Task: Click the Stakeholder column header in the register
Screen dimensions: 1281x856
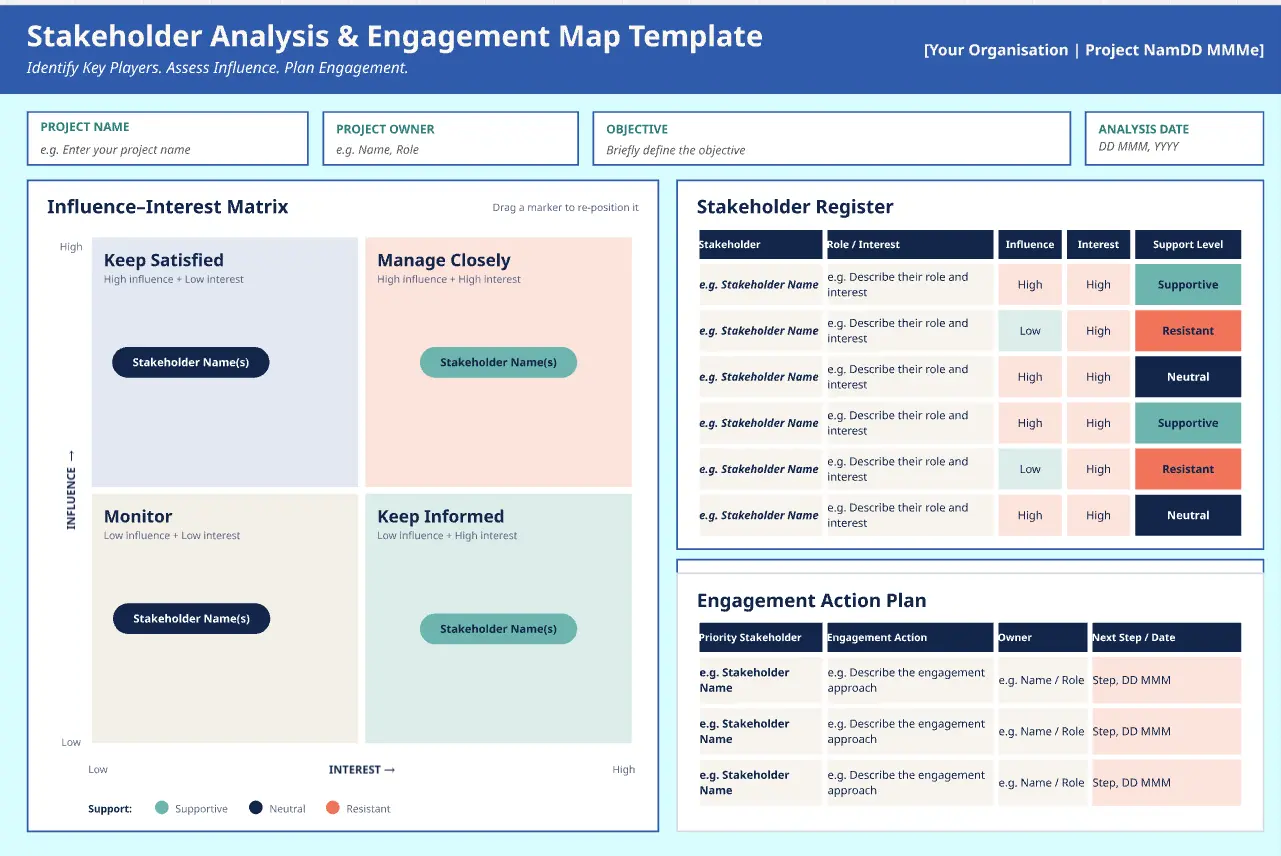Action: [x=760, y=244]
